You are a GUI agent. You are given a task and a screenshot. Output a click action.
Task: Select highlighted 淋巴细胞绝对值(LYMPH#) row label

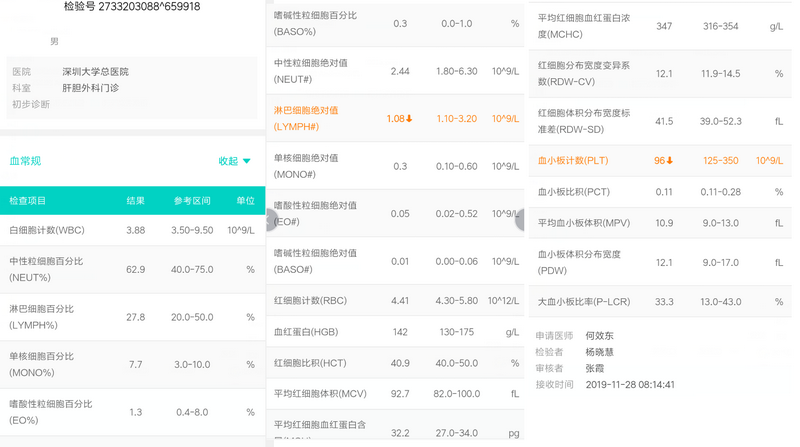tap(306, 118)
